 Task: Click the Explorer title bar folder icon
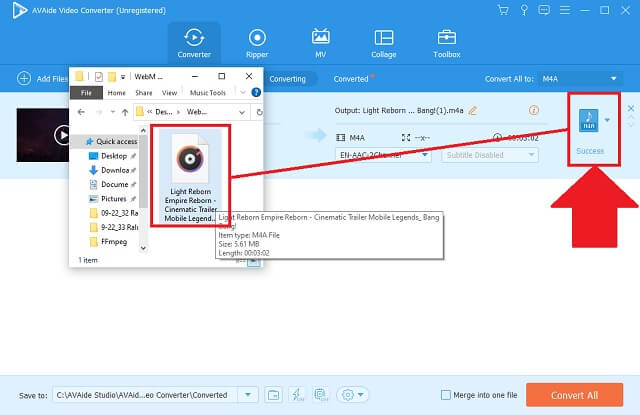click(x=79, y=76)
